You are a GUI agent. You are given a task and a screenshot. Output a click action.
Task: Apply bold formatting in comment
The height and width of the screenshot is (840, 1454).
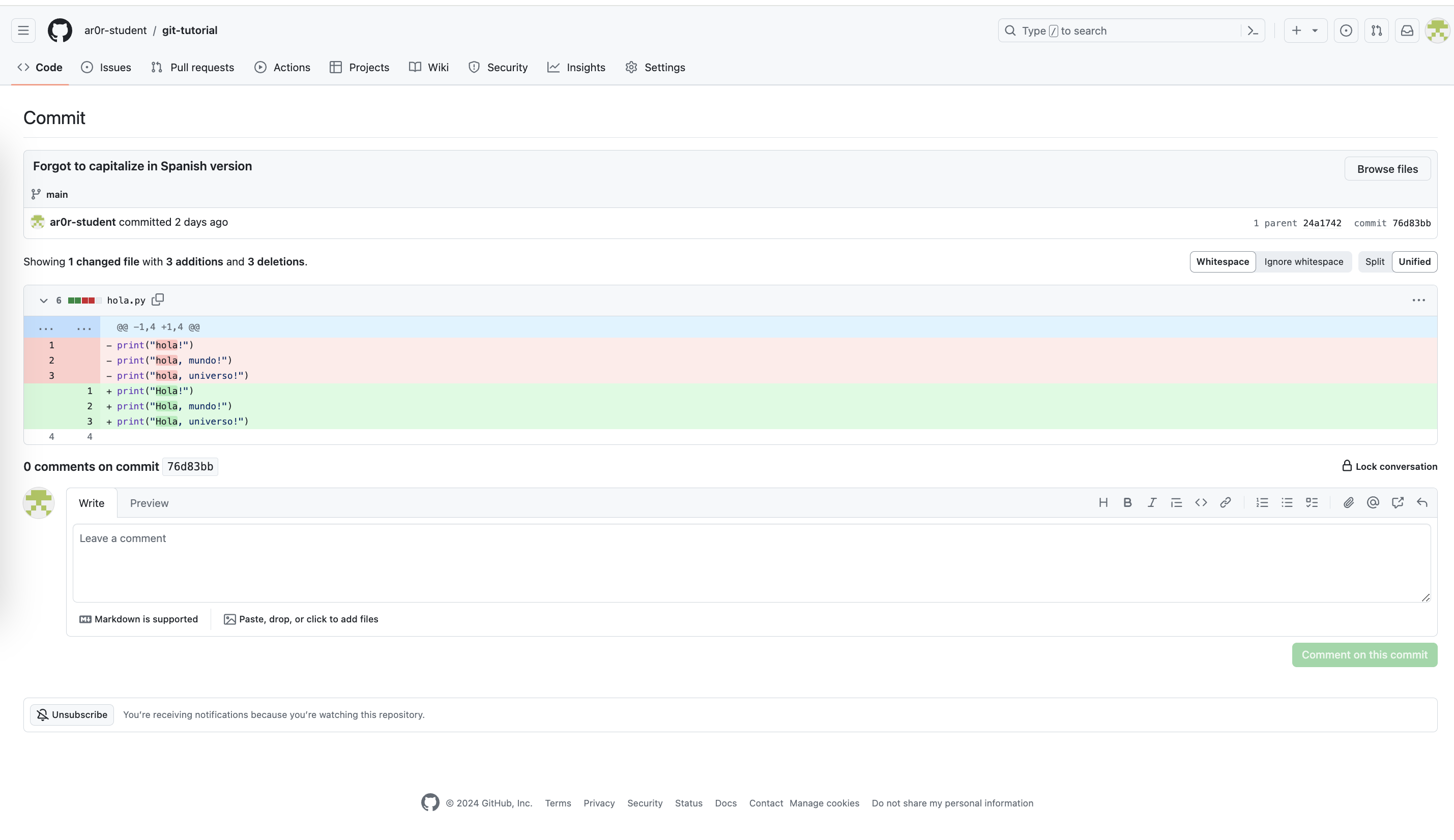point(1127,503)
